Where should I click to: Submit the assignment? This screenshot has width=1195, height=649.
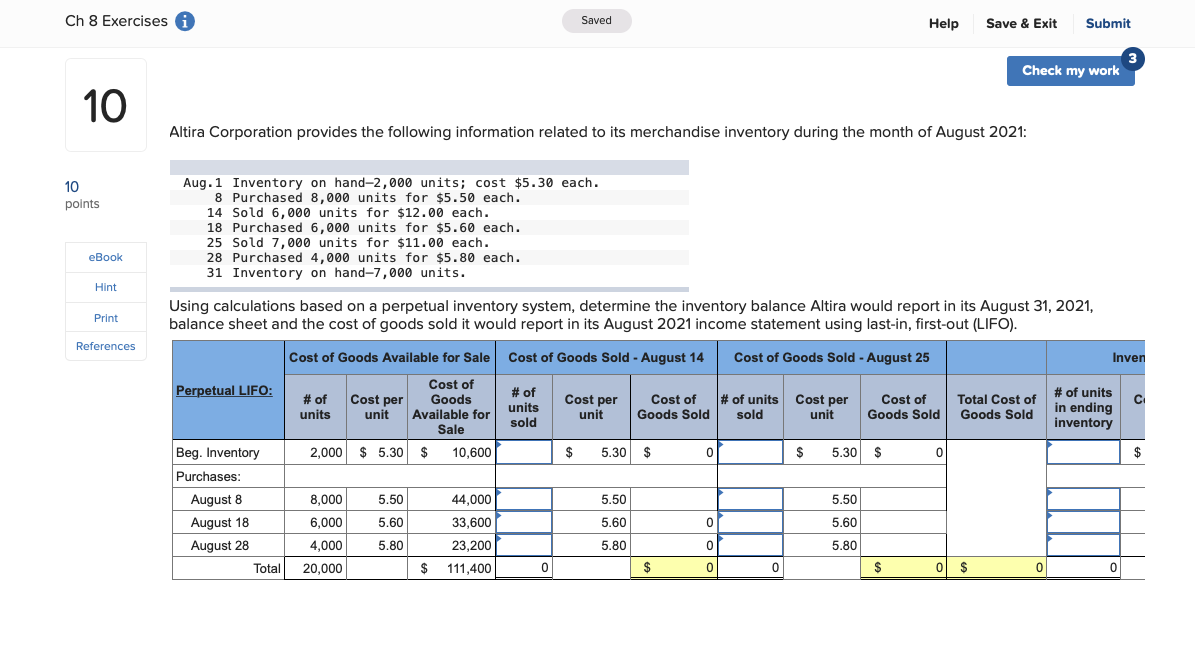tap(1107, 24)
